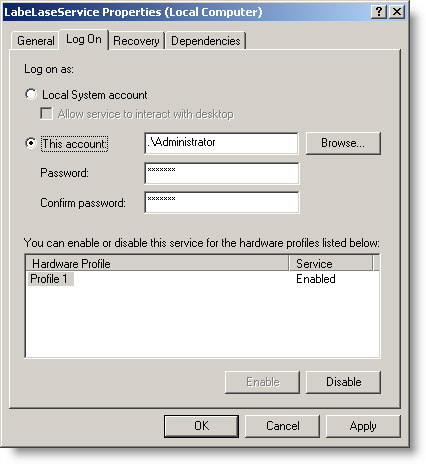
Task: Select the This account radio button
Action: click(31, 143)
